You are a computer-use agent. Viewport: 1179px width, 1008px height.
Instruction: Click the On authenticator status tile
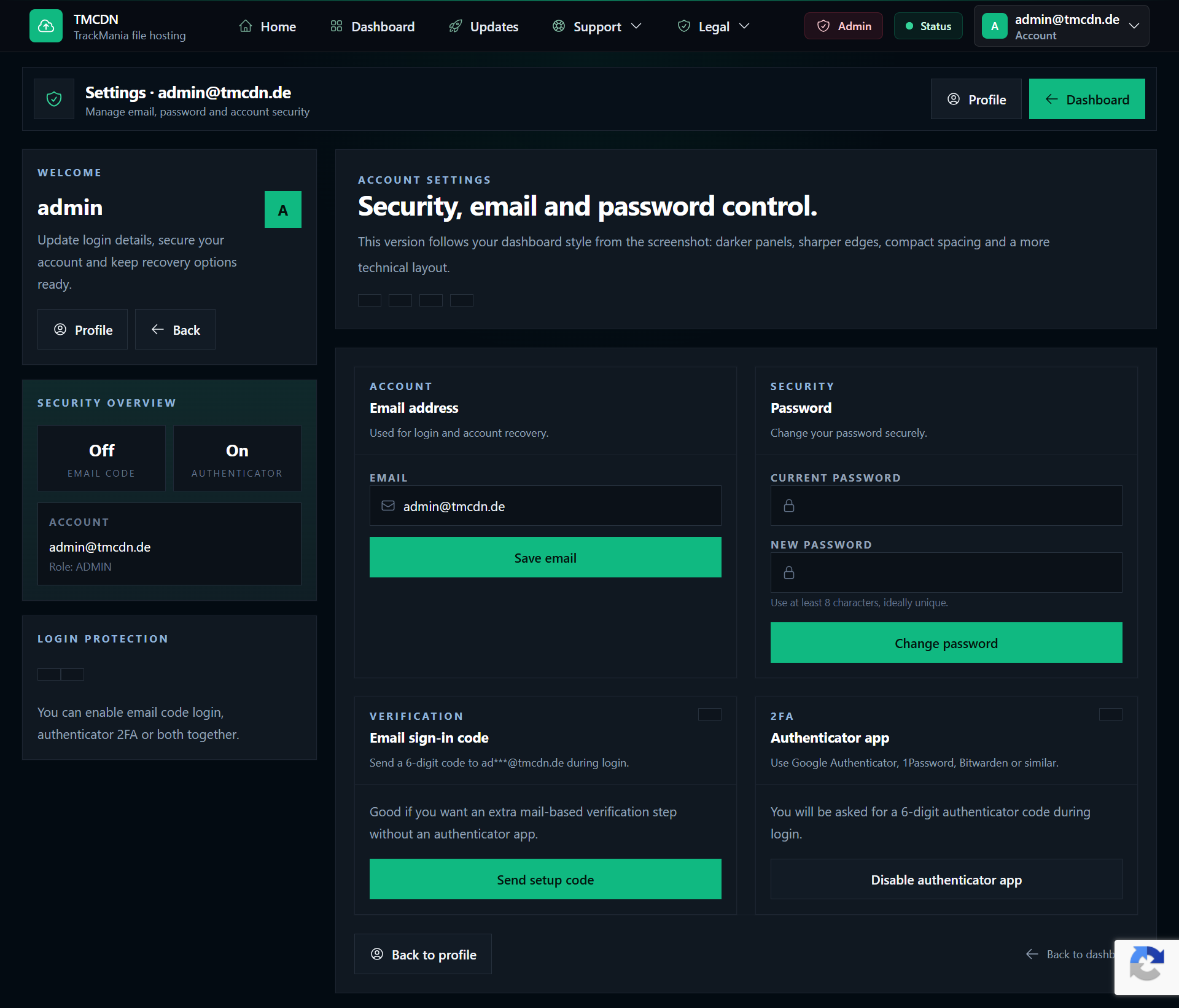point(237,458)
